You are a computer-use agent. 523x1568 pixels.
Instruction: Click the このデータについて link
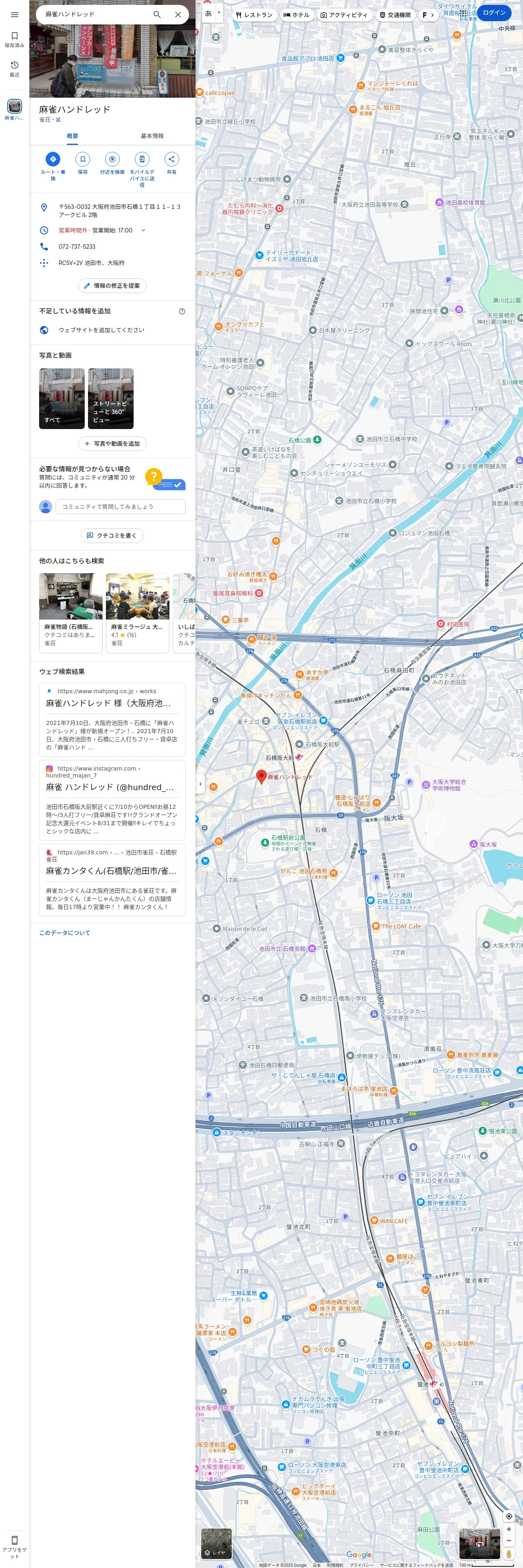point(64,933)
